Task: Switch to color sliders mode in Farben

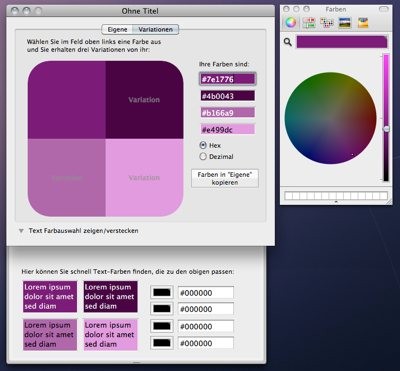Action: point(309,23)
